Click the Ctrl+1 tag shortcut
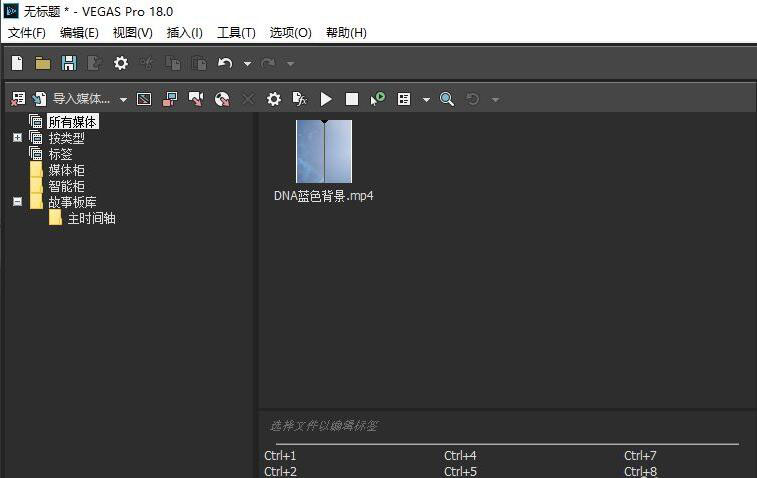The width and height of the screenshot is (757, 478). pos(280,455)
